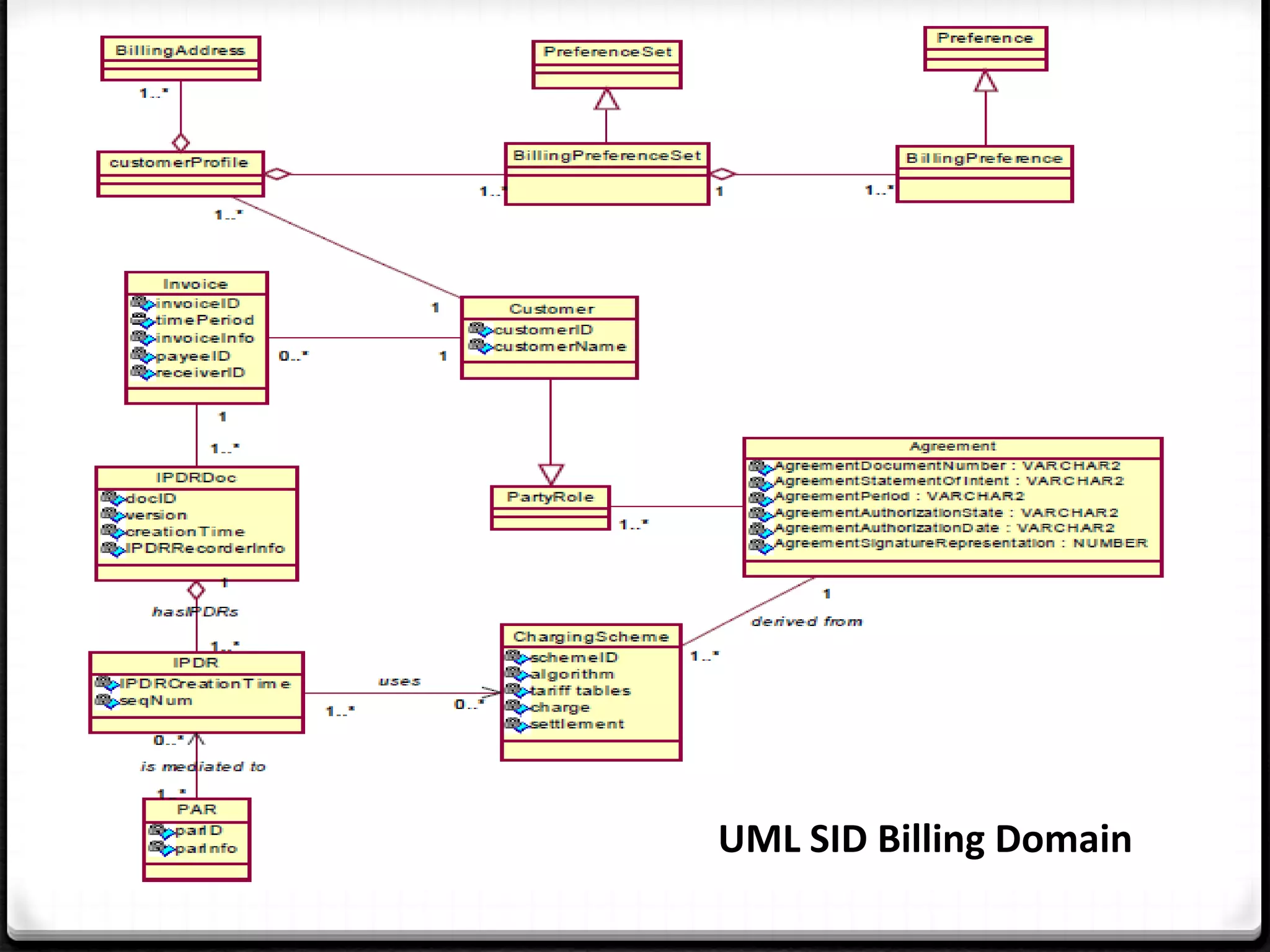Click AgreementAuthorizationDate : VARCHAR2 text
This screenshot has height=952, width=1270.
click(x=944, y=528)
